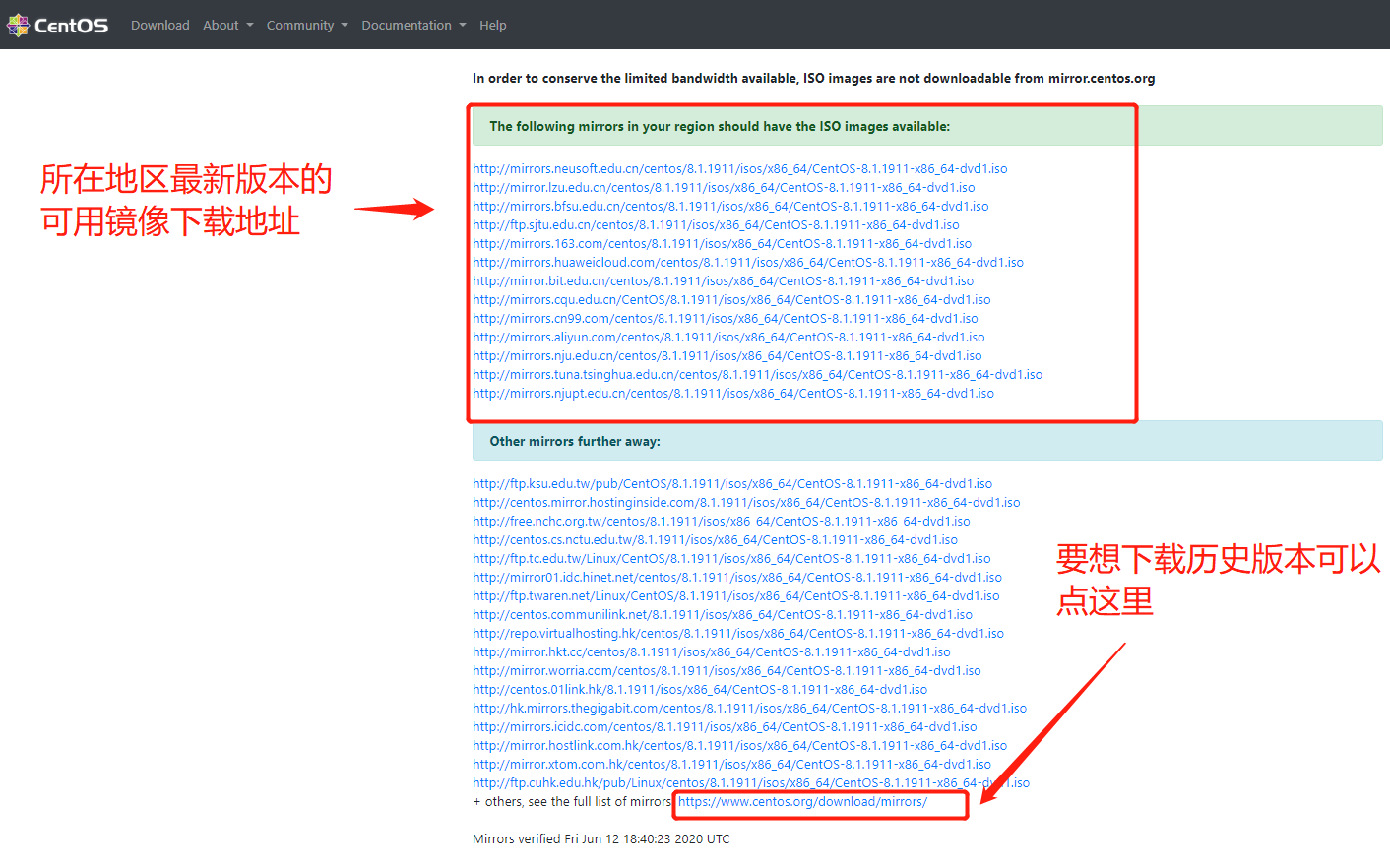Open the mirror.xtom.com.hk ISO link

[x=731, y=765]
